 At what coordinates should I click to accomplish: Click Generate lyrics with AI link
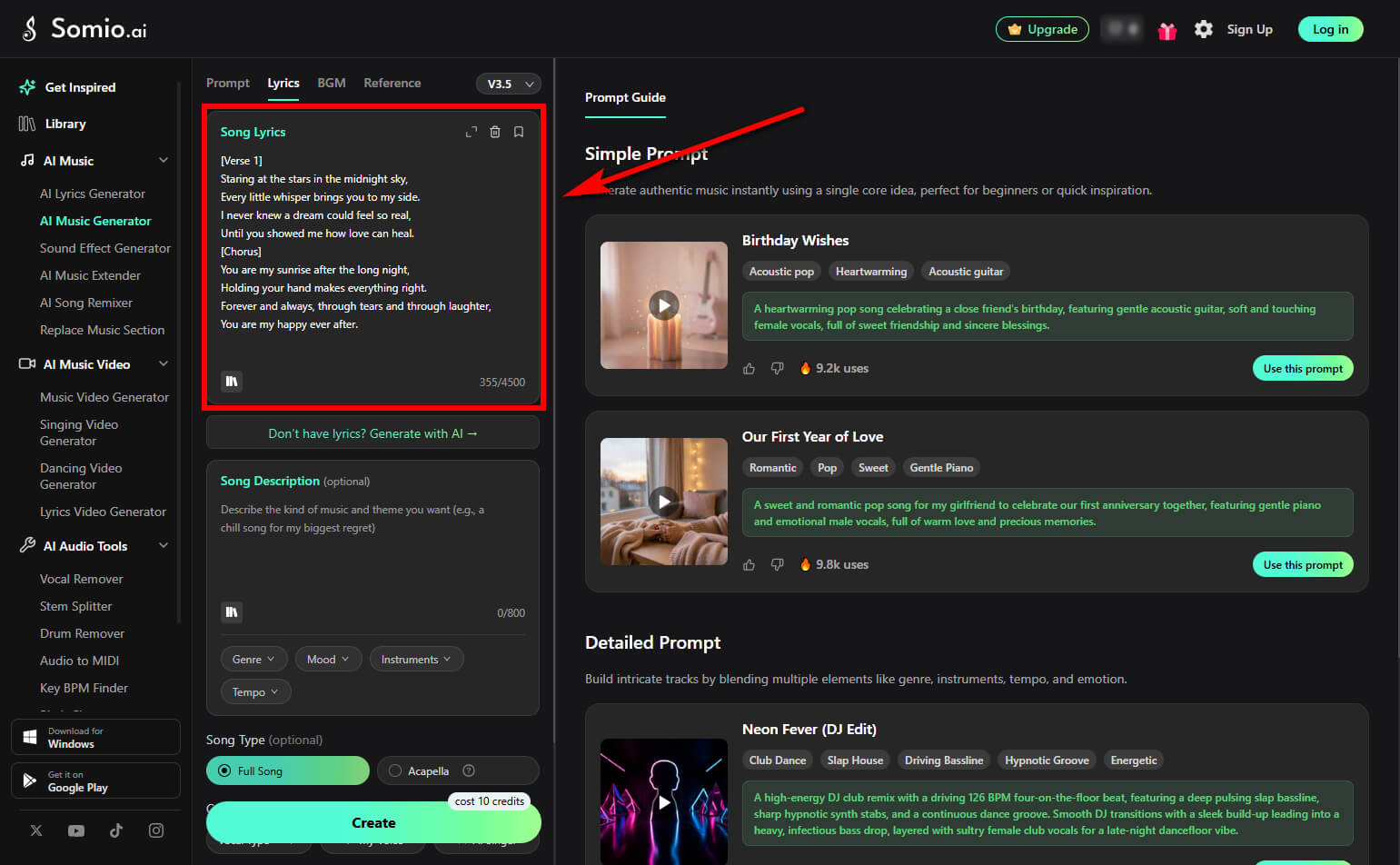372,433
